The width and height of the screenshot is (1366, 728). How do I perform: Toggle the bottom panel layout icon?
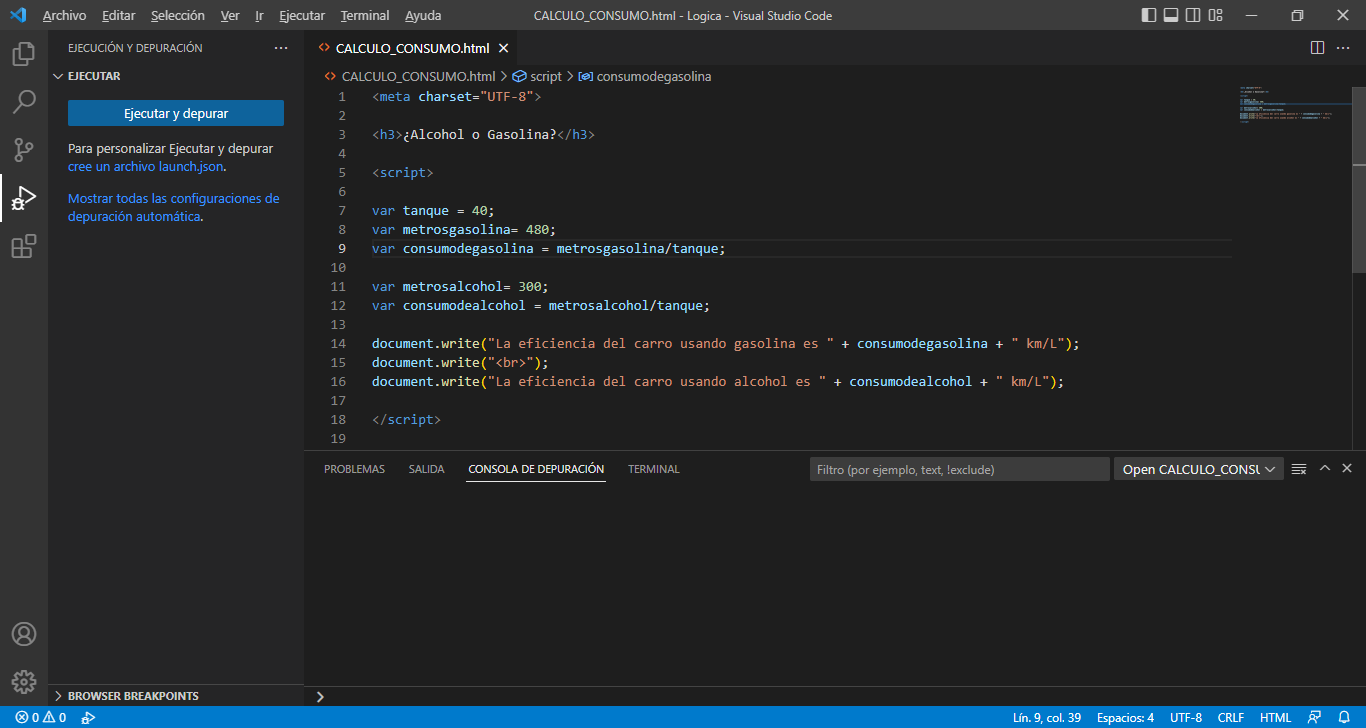(x=1171, y=15)
